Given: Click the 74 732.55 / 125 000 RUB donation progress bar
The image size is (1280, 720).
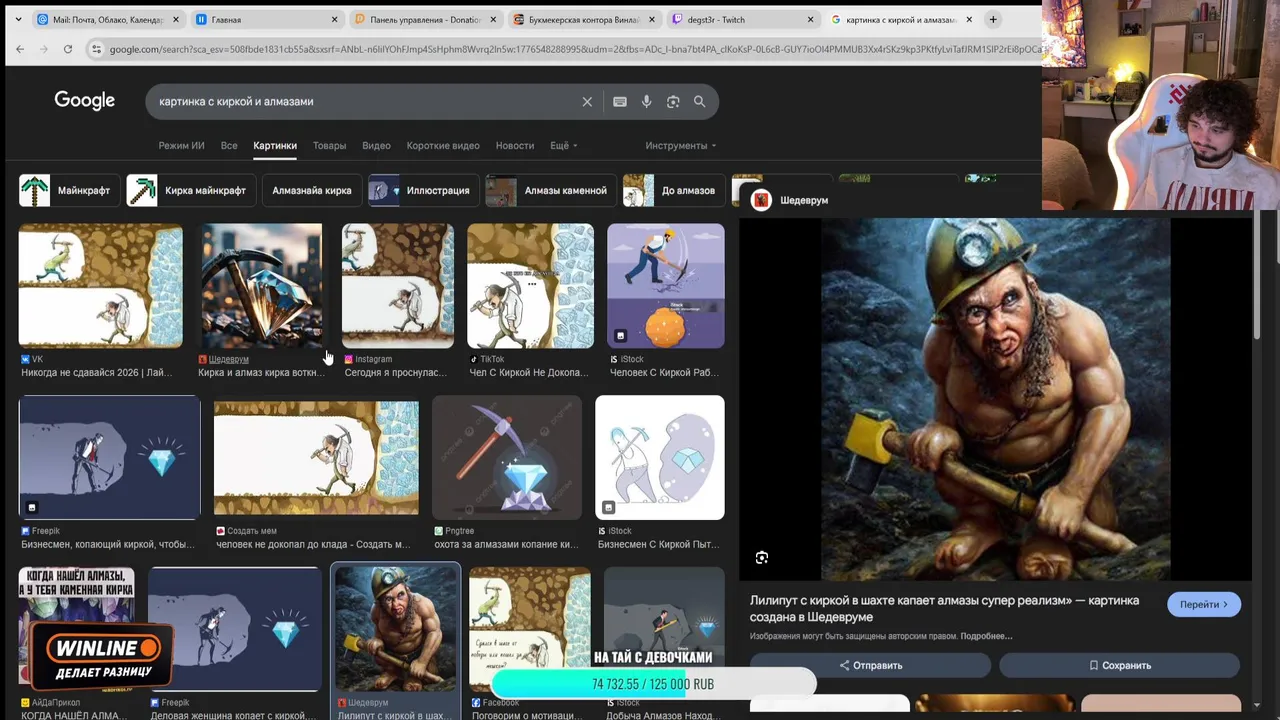Looking at the screenshot, I should tap(653, 684).
